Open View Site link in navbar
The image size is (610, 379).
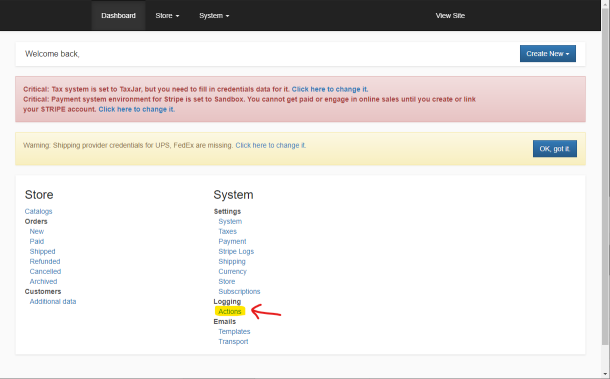tap(450, 16)
